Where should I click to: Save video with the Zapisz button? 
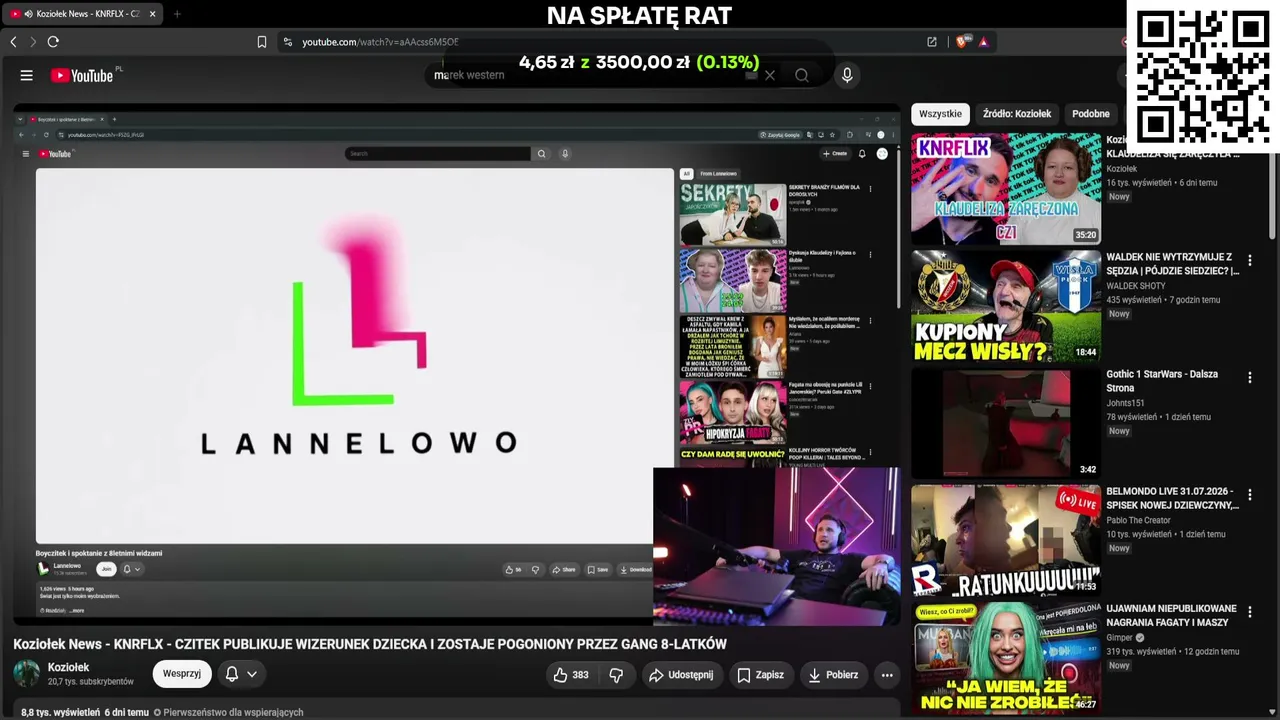pyautogui.click(x=760, y=675)
